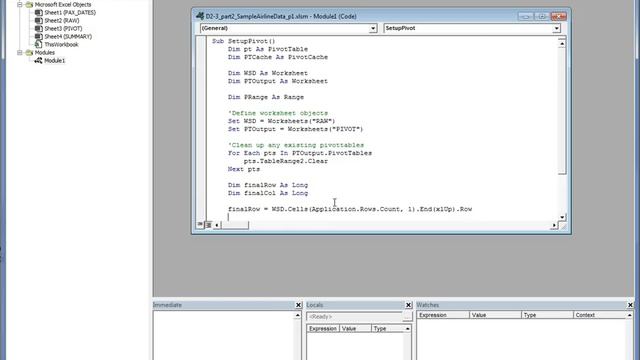Viewport: 640px width, 360px height.
Task: Maximize the Module1 code window
Action: [542, 16]
